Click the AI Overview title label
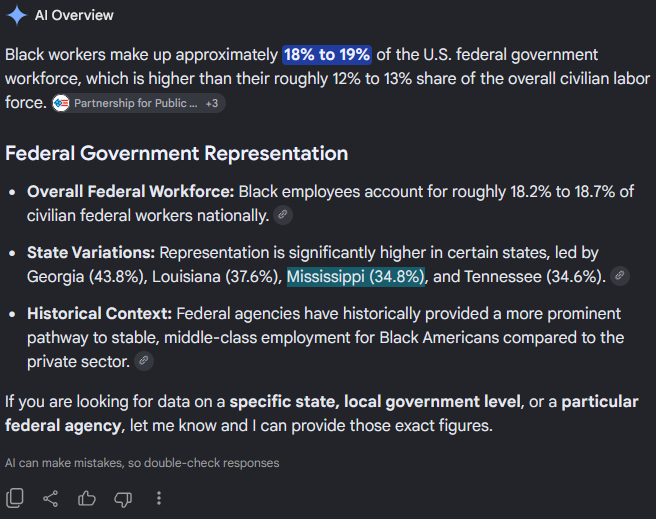Image resolution: width=656 pixels, height=519 pixels. click(74, 15)
